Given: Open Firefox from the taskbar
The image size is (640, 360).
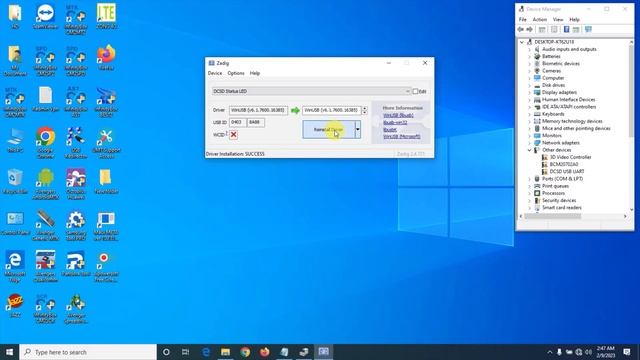Looking at the screenshot, I should [264, 352].
